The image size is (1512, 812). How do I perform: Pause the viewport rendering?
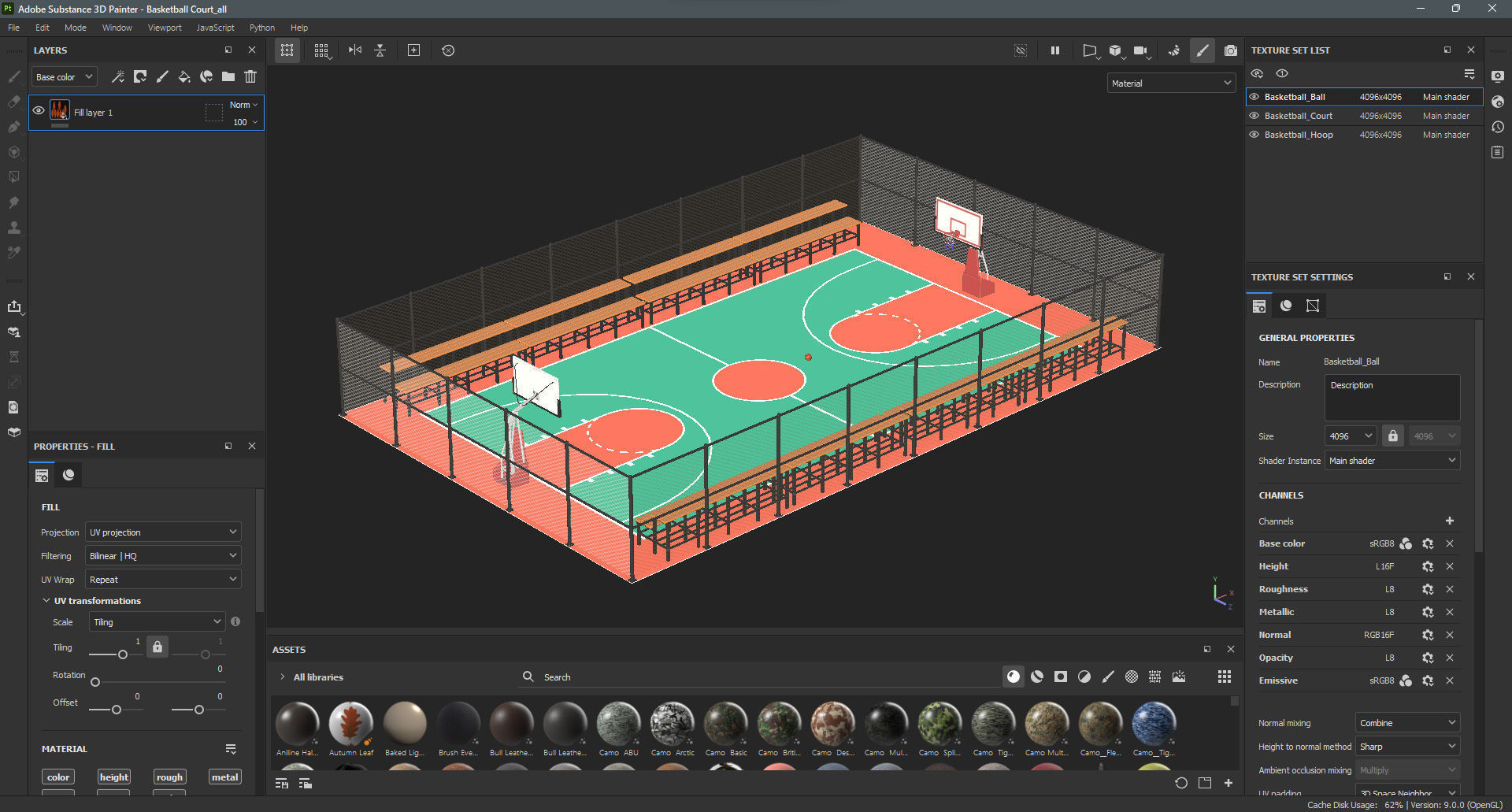[1055, 50]
